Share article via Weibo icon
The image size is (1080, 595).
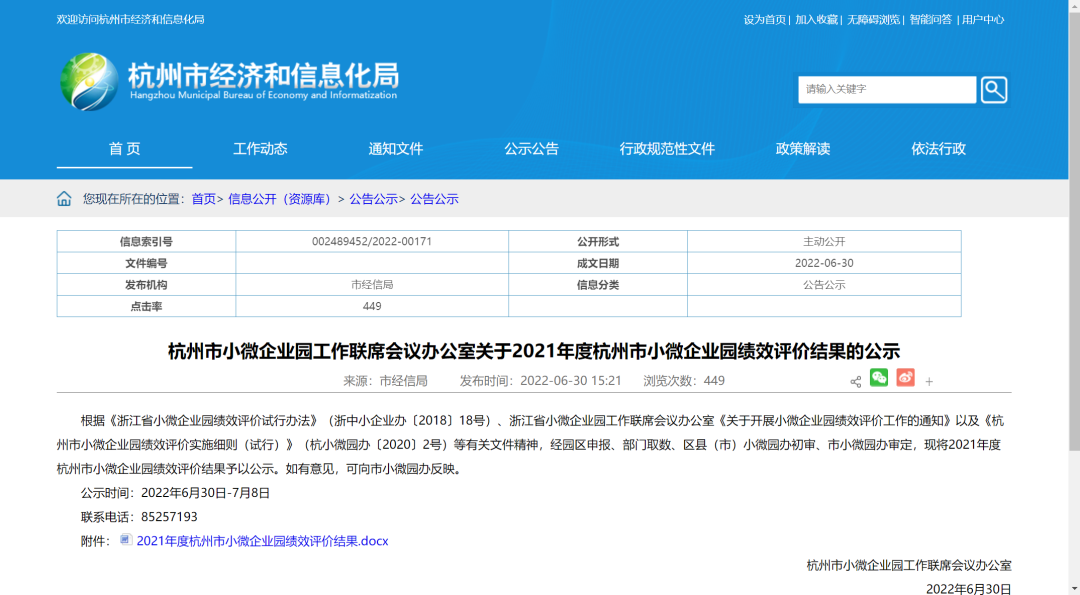point(905,378)
